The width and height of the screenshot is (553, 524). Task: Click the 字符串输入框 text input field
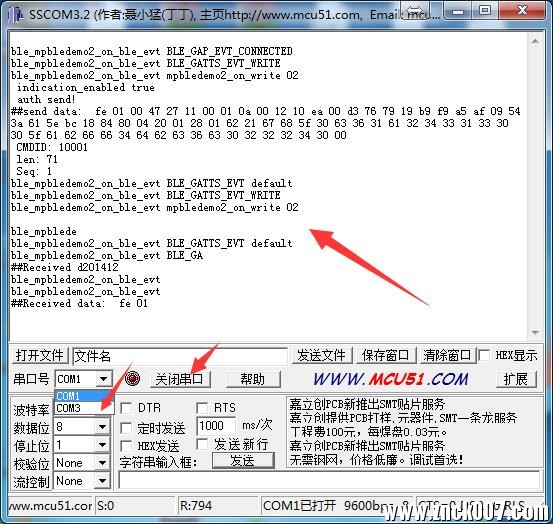329,480
